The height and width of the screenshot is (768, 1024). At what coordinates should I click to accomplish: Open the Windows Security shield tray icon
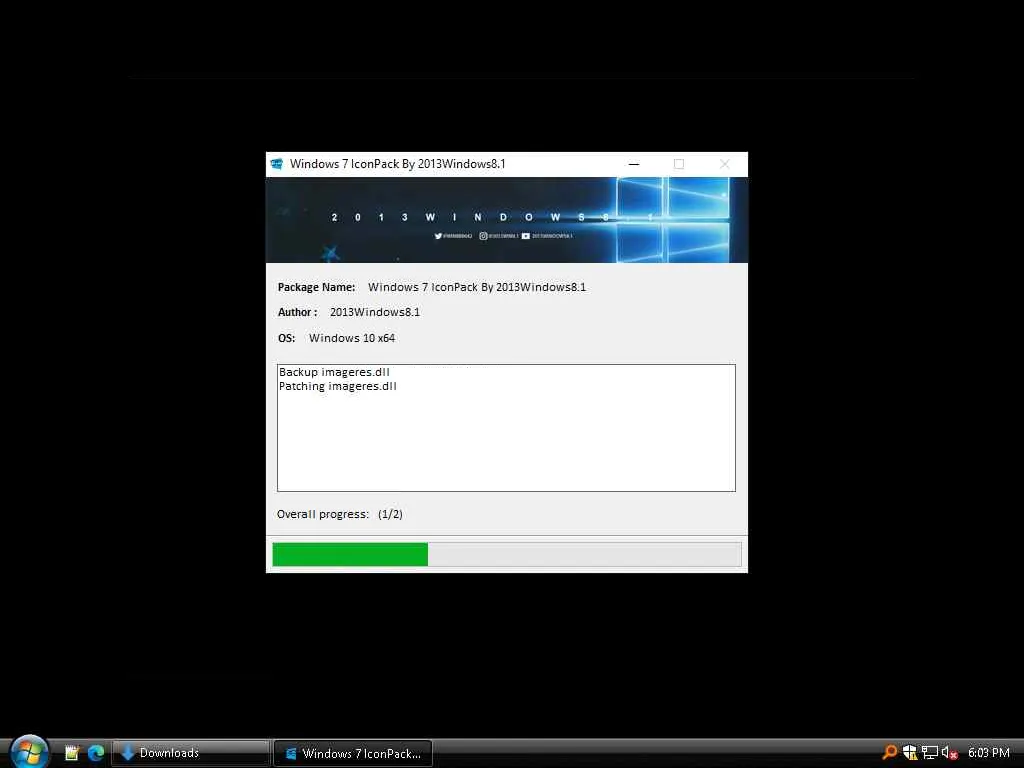point(910,752)
